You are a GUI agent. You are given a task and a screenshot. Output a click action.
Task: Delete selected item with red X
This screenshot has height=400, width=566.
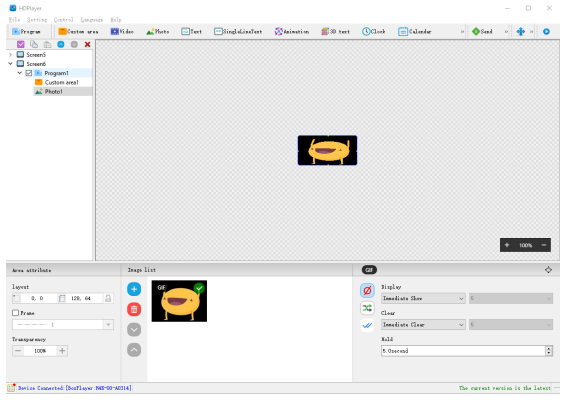pyautogui.click(x=87, y=44)
